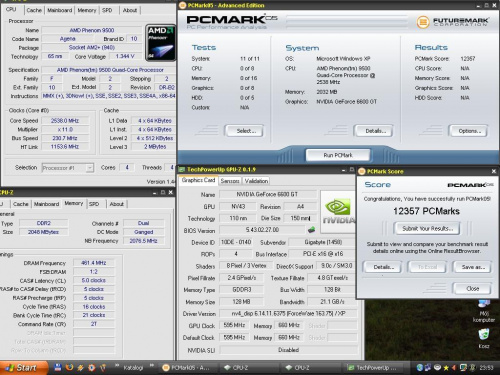Click the orange gear quick launch icon
500x375 pixels.
click(92, 367)
